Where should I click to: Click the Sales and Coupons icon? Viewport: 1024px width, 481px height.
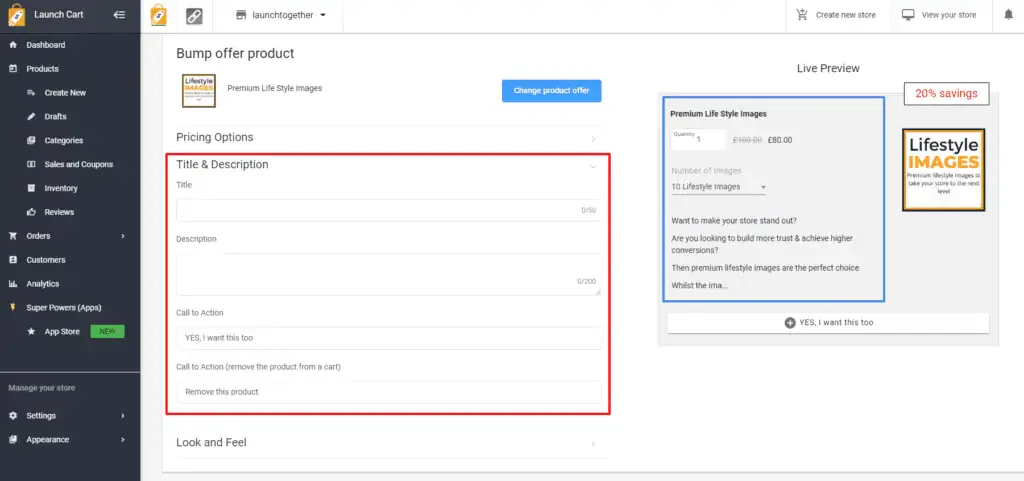click(x=31, y=164)
